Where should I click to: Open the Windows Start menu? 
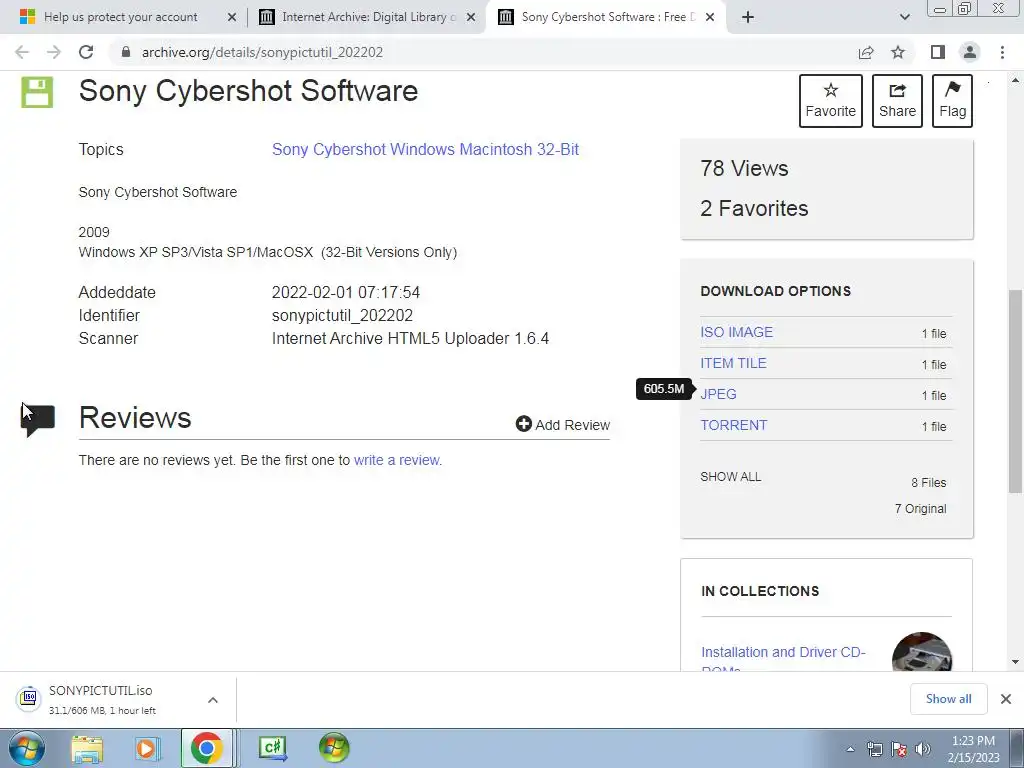click(26, 748)
